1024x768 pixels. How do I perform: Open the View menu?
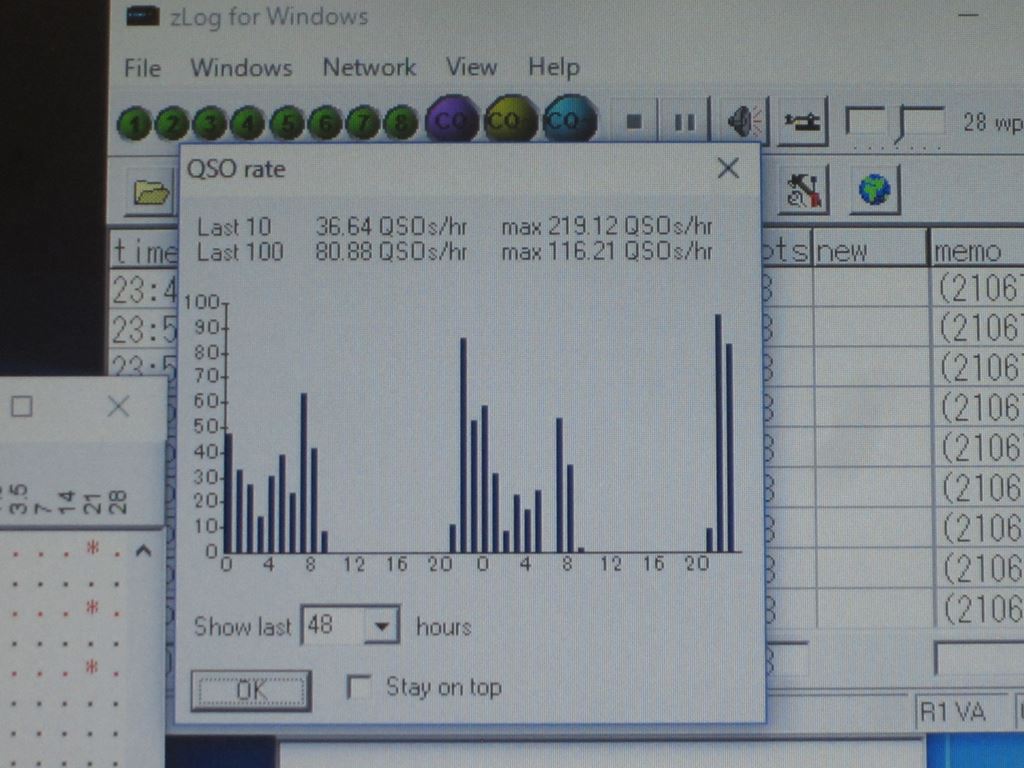tap(471, 67)
